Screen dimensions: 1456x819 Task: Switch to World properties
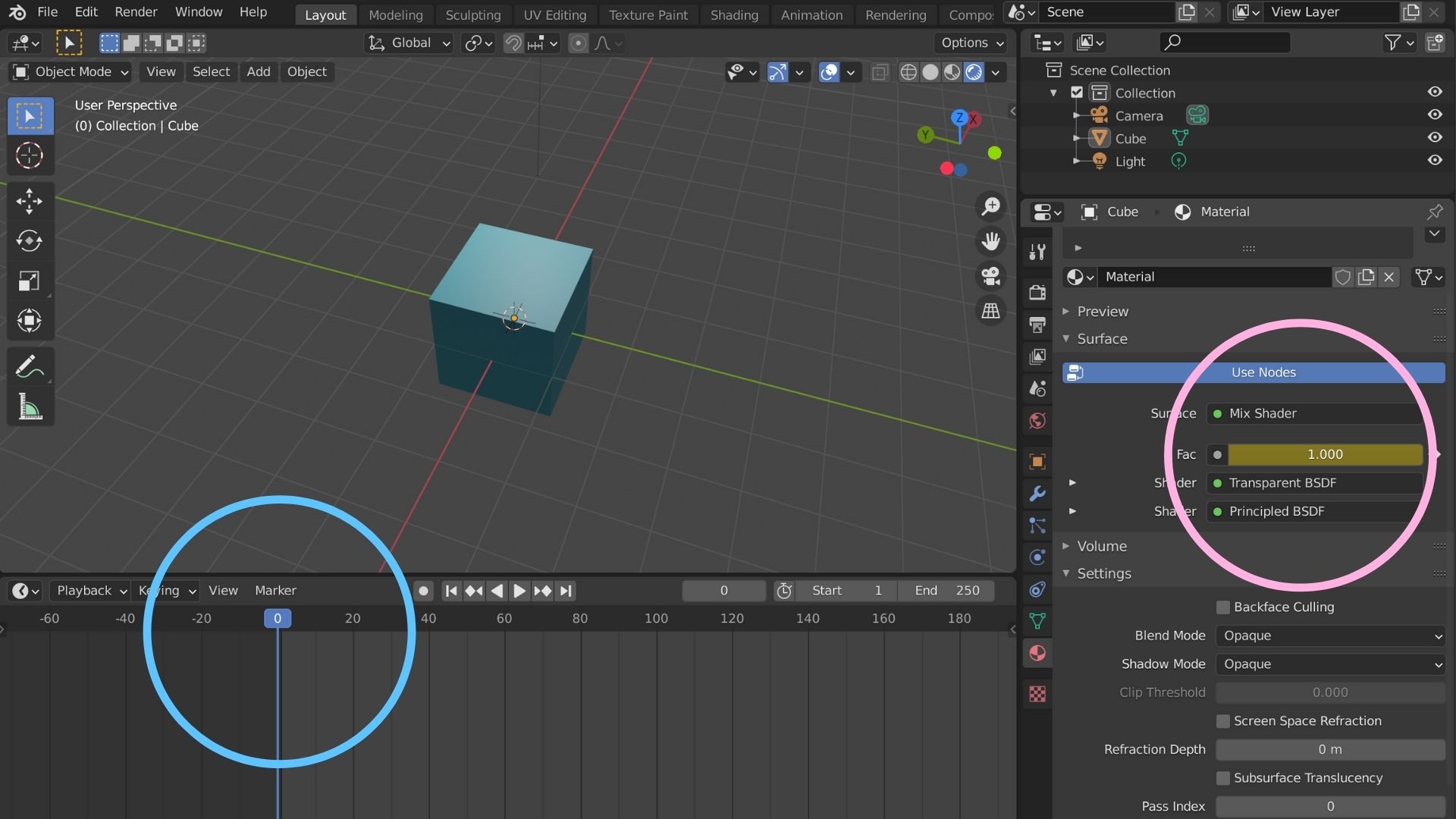point(1037,420)
